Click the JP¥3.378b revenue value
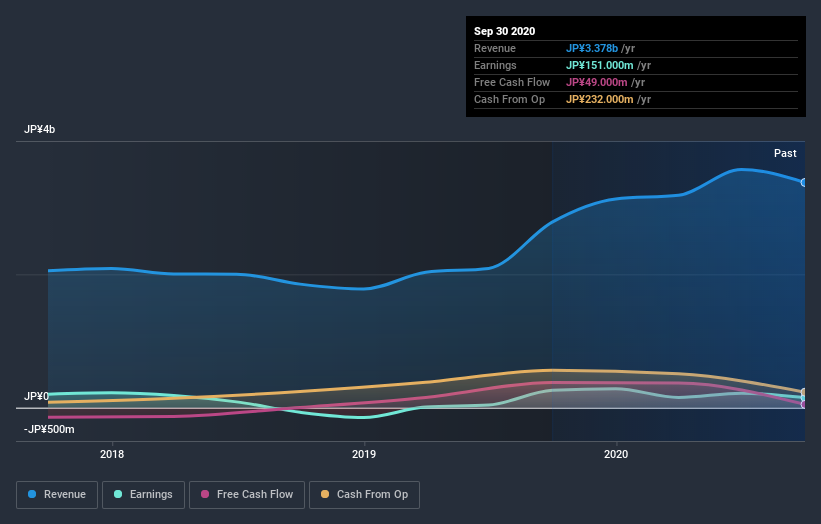The height and width of the screenshot is (524, 821). point(592,48)
